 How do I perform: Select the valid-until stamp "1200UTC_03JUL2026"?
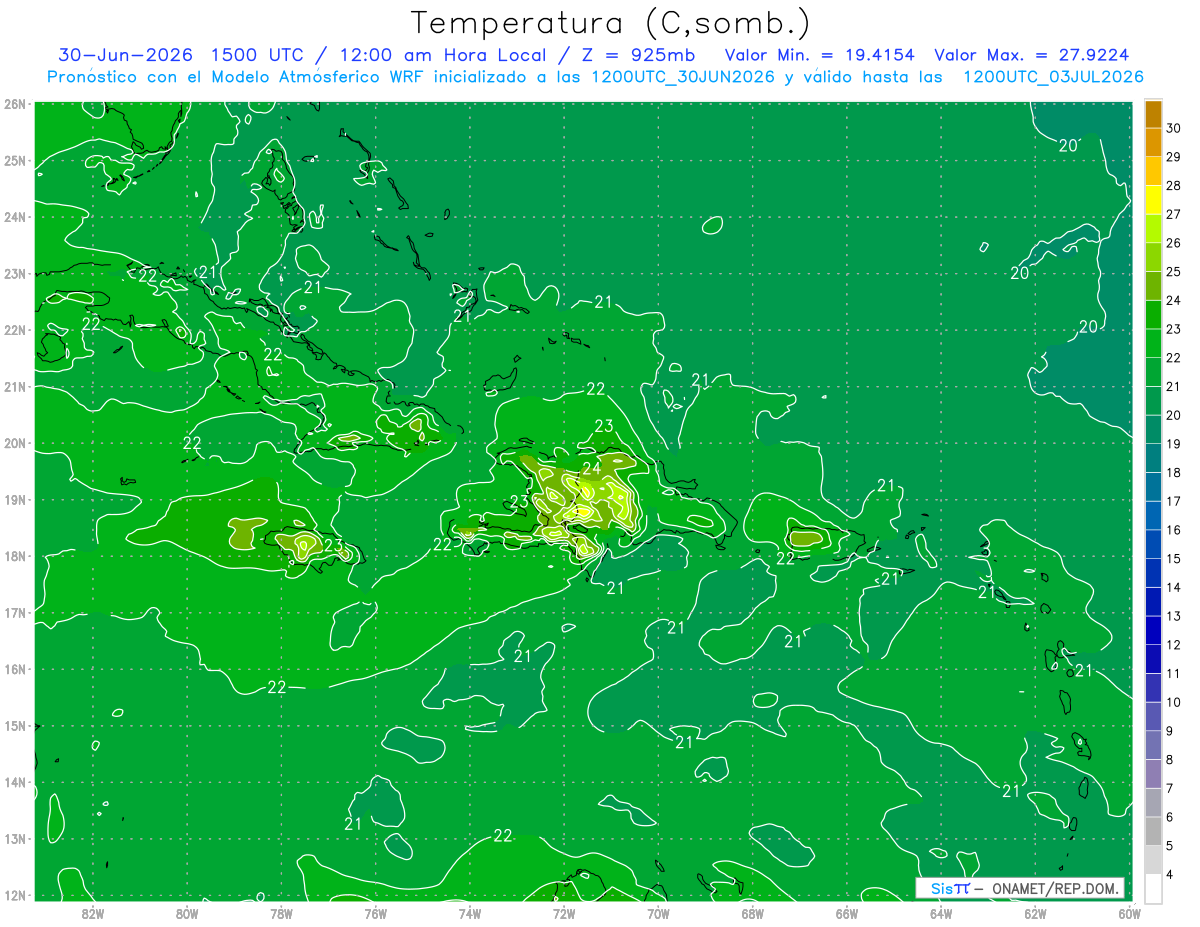point(1053,77)
